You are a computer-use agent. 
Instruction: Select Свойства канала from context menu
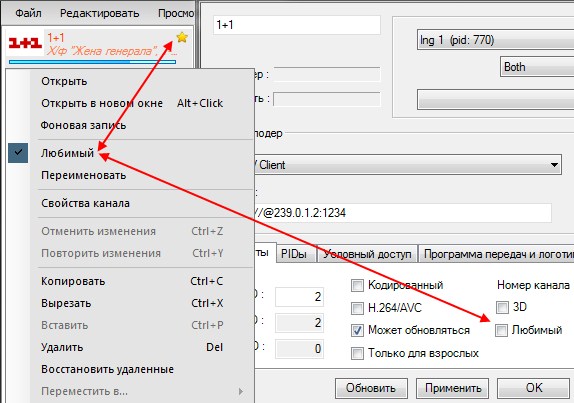(x=85, y=203)
